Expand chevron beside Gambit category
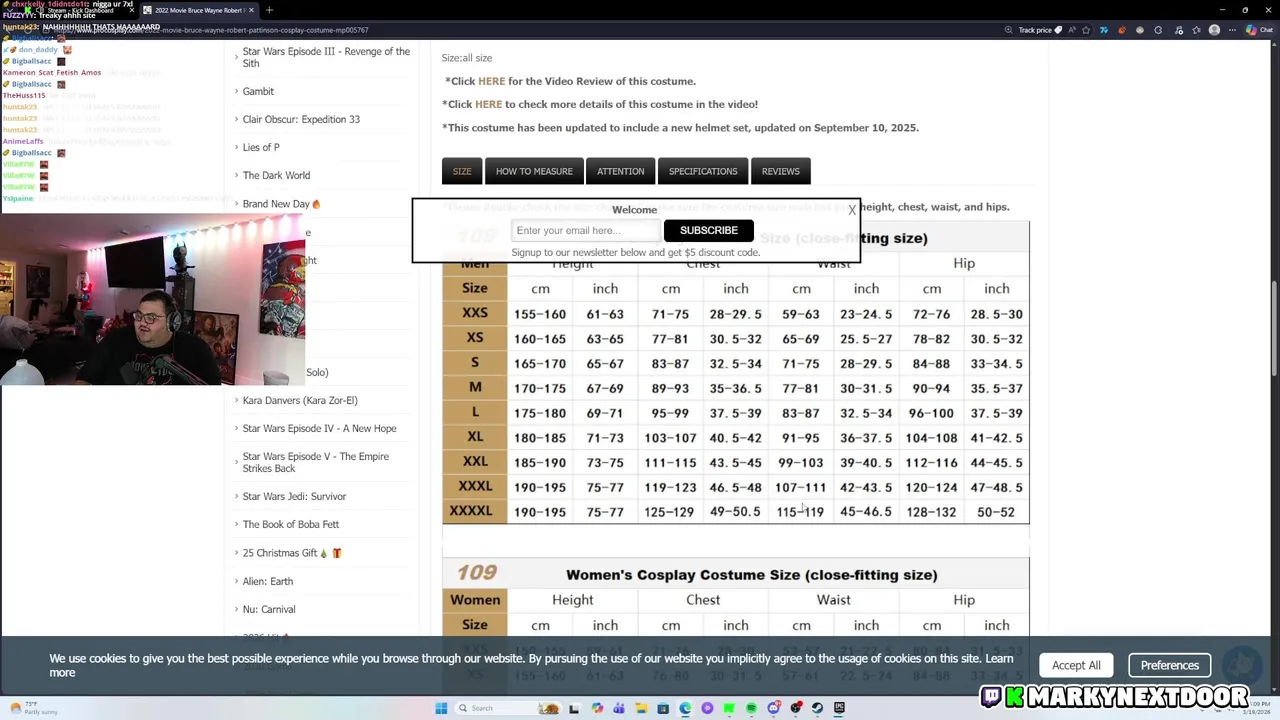Image resolution: width=1280 pixels, height=720 pixels. [236, 91]
